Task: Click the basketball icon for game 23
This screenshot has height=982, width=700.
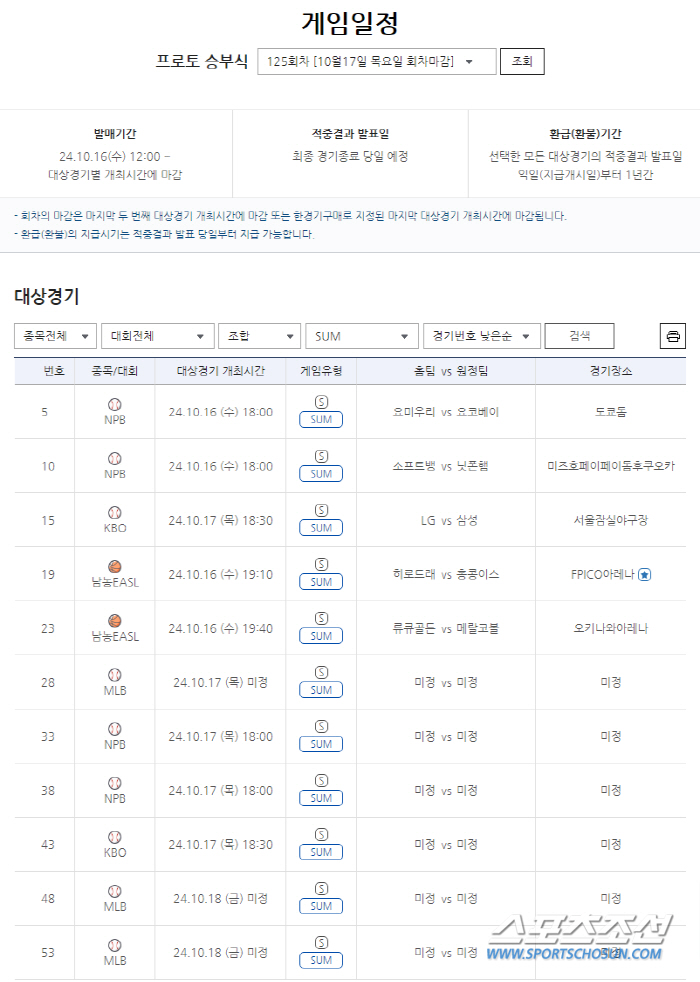Action: point(115,620)
